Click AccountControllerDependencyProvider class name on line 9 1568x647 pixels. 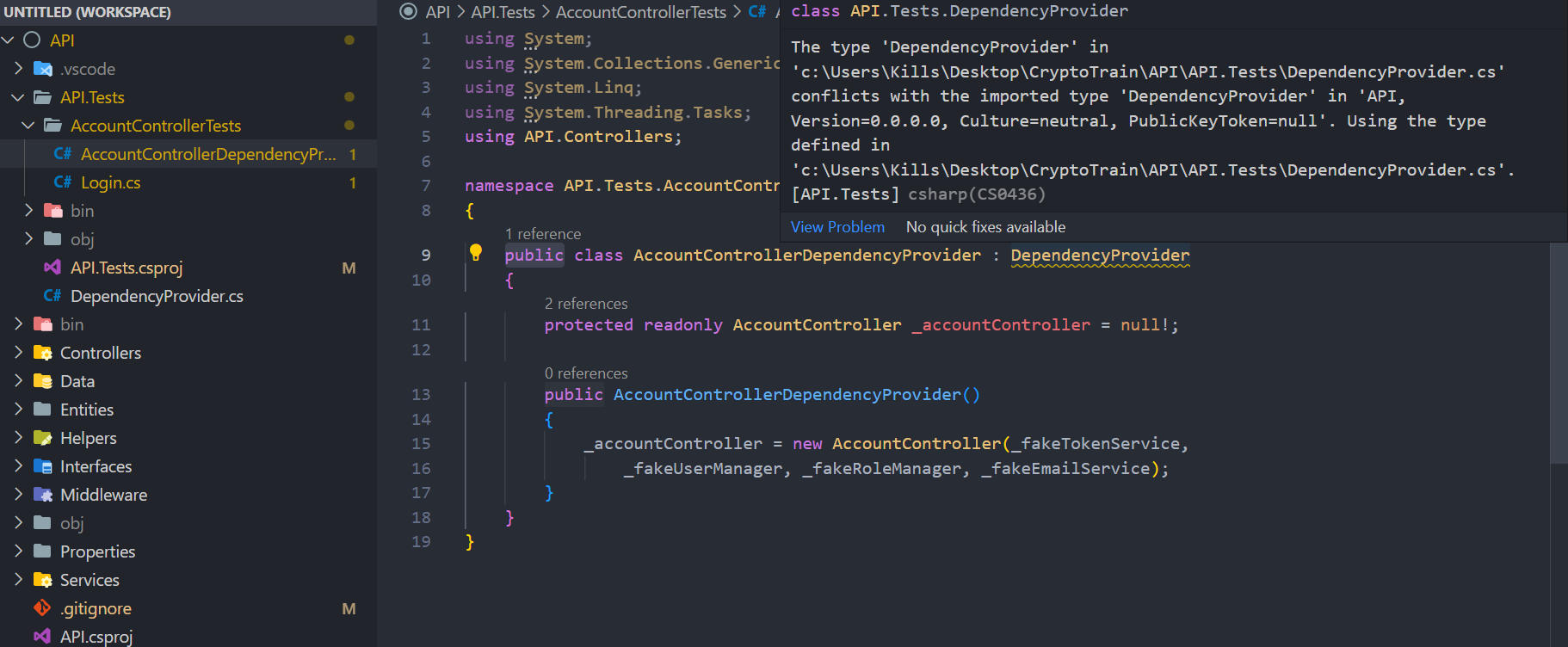pyautogui.click(x=807, y=256)
